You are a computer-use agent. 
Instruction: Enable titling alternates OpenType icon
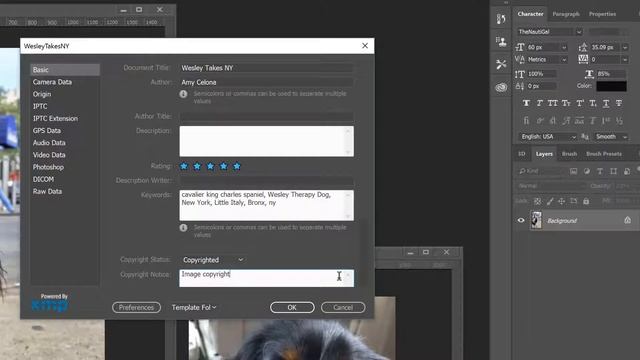tap(593, 120)
